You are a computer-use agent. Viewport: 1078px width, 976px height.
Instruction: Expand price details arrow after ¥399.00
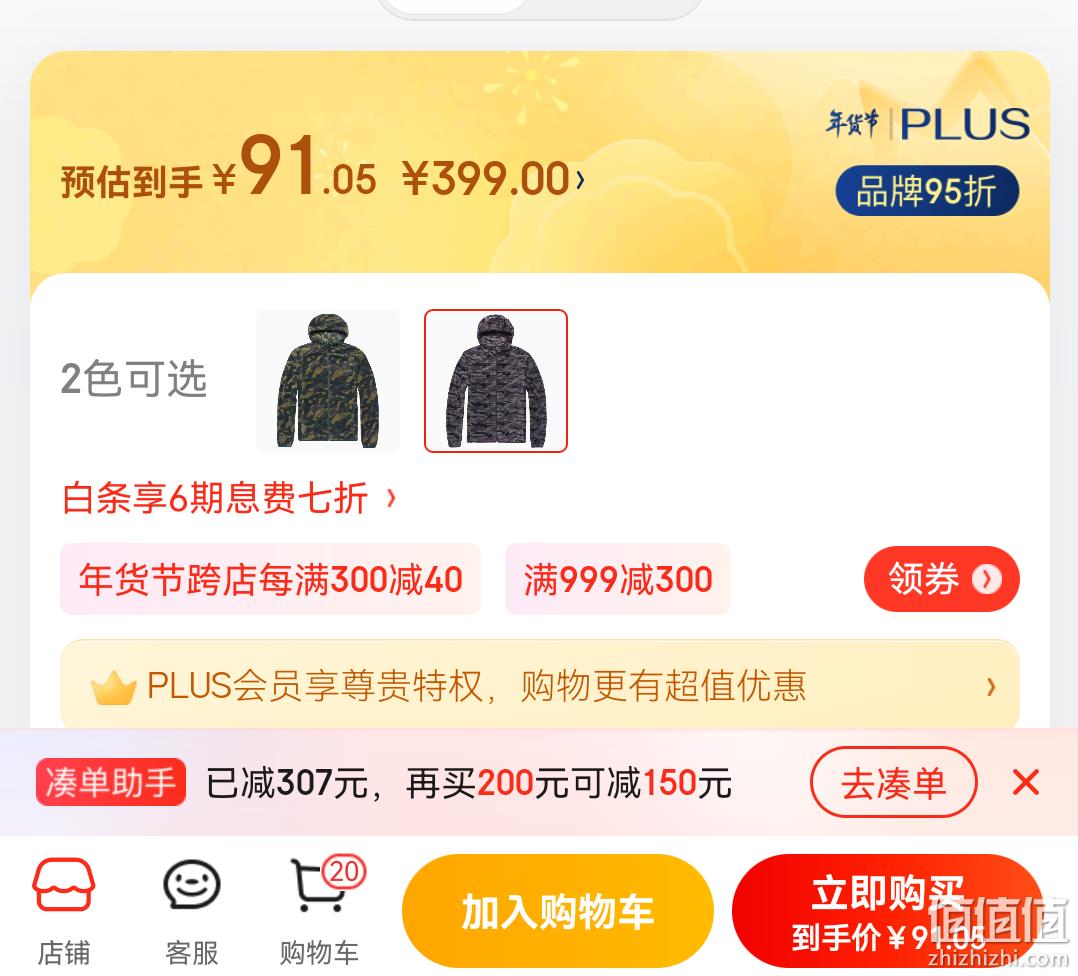(x=580, y=180)
